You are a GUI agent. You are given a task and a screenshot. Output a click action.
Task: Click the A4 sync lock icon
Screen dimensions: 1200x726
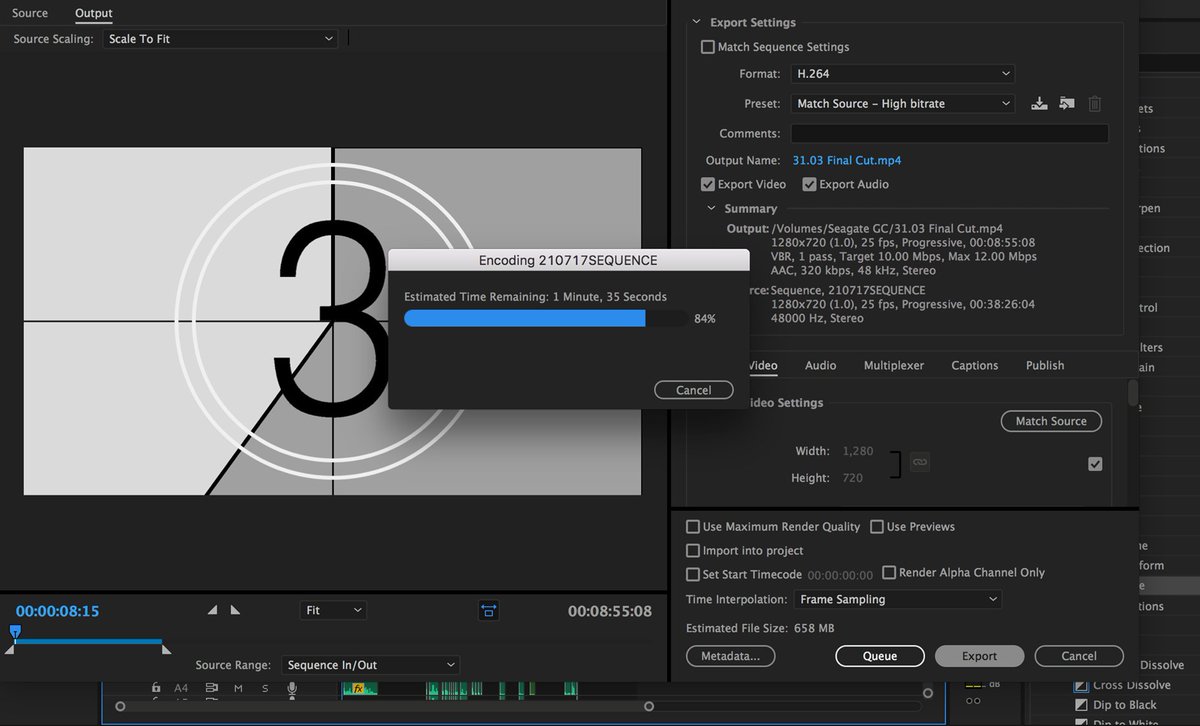tap(212, 688)
